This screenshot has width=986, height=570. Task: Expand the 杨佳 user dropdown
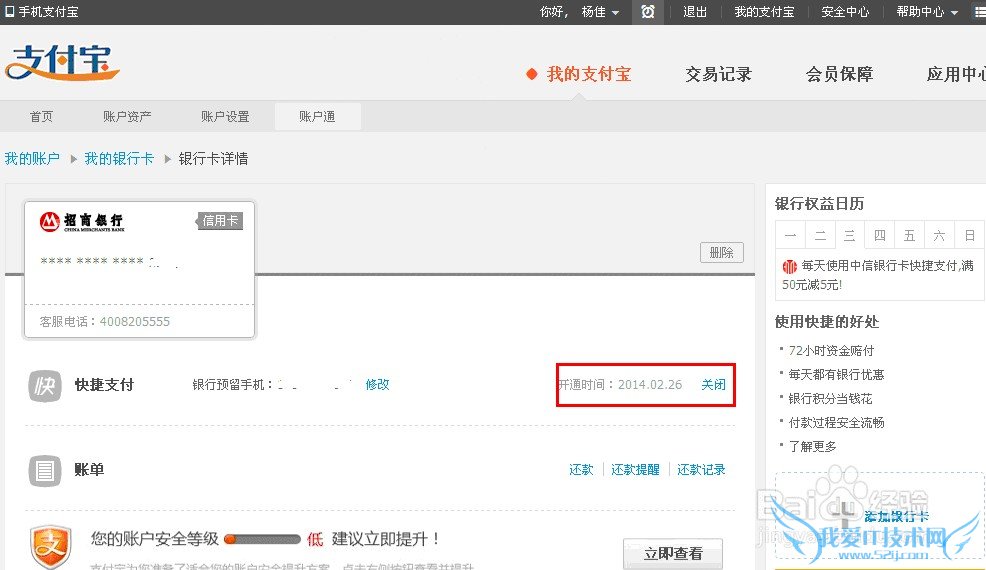coord(601,12)
